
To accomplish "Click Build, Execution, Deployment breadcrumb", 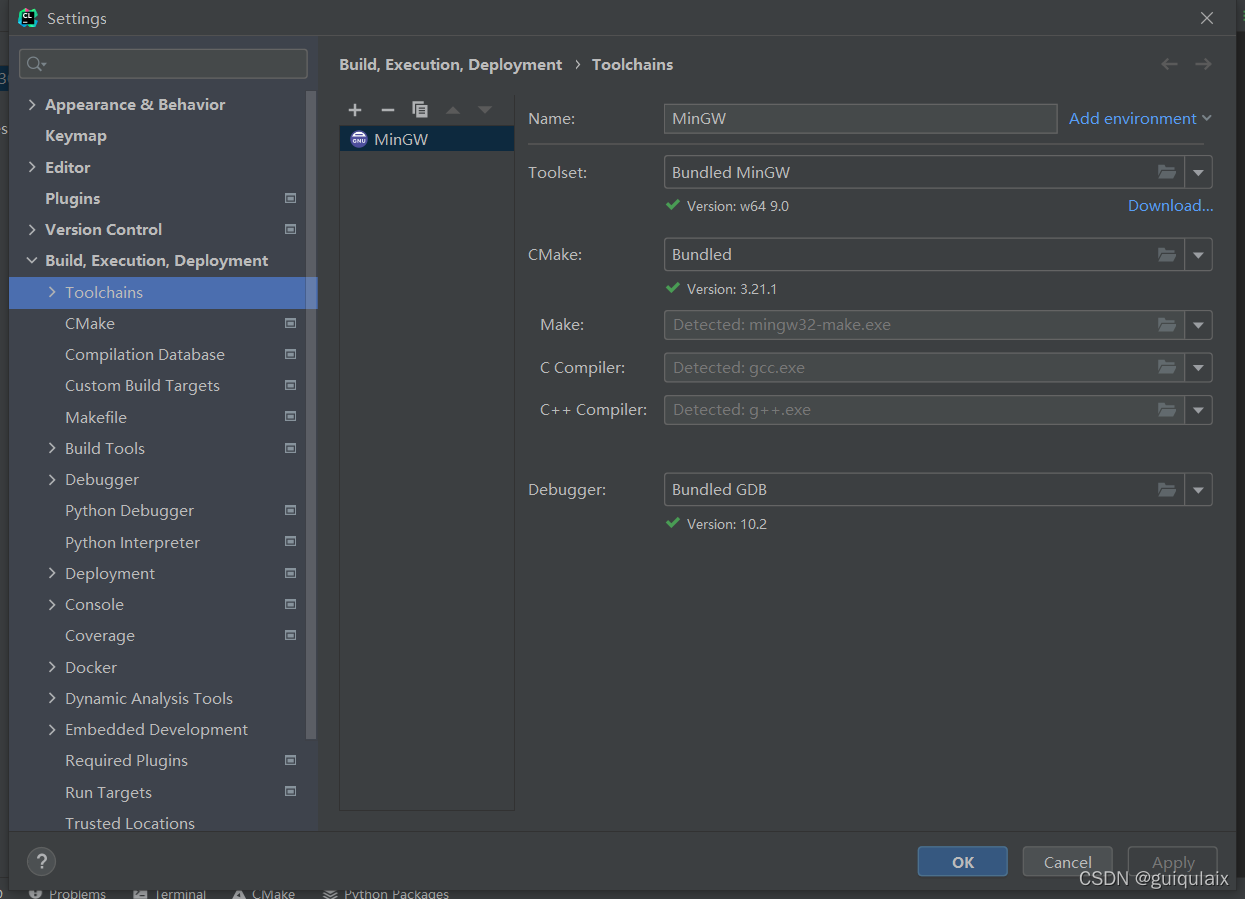I will pyautogui.click(x=451, y=64).
